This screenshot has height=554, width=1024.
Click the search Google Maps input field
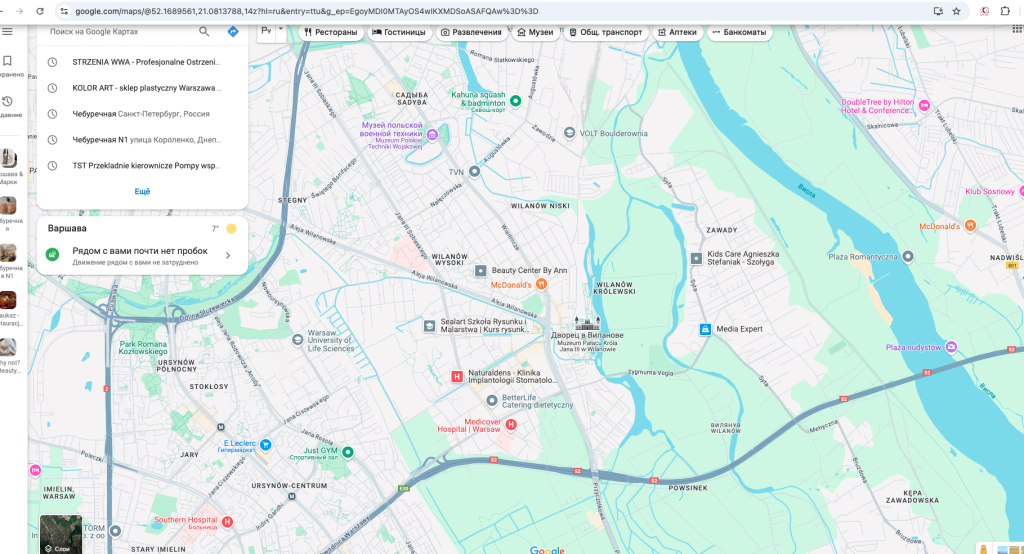pyautogui.click(x=120, y=32)
